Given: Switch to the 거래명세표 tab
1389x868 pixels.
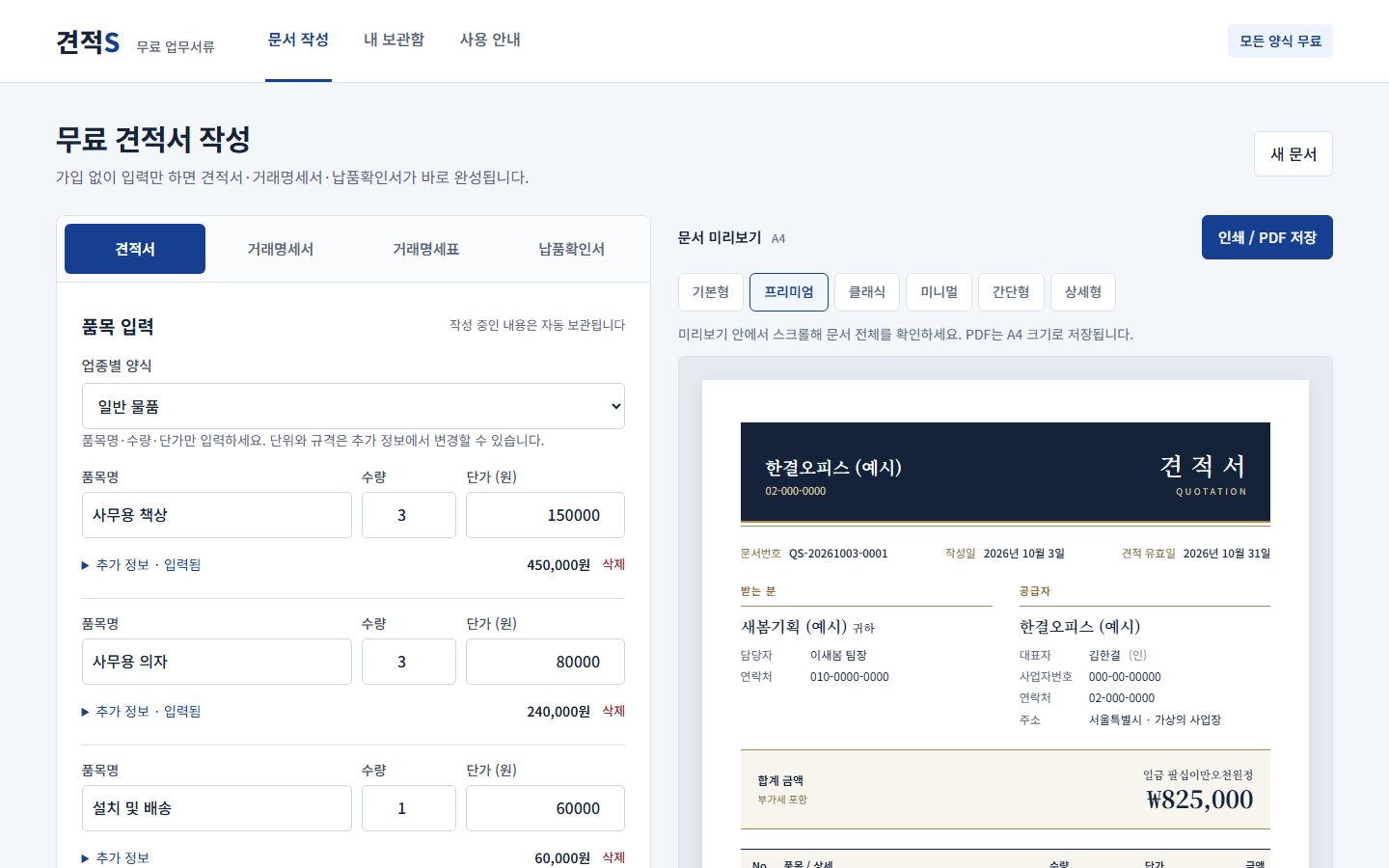Looking at the screenshot, I should [x=425, y=249].
